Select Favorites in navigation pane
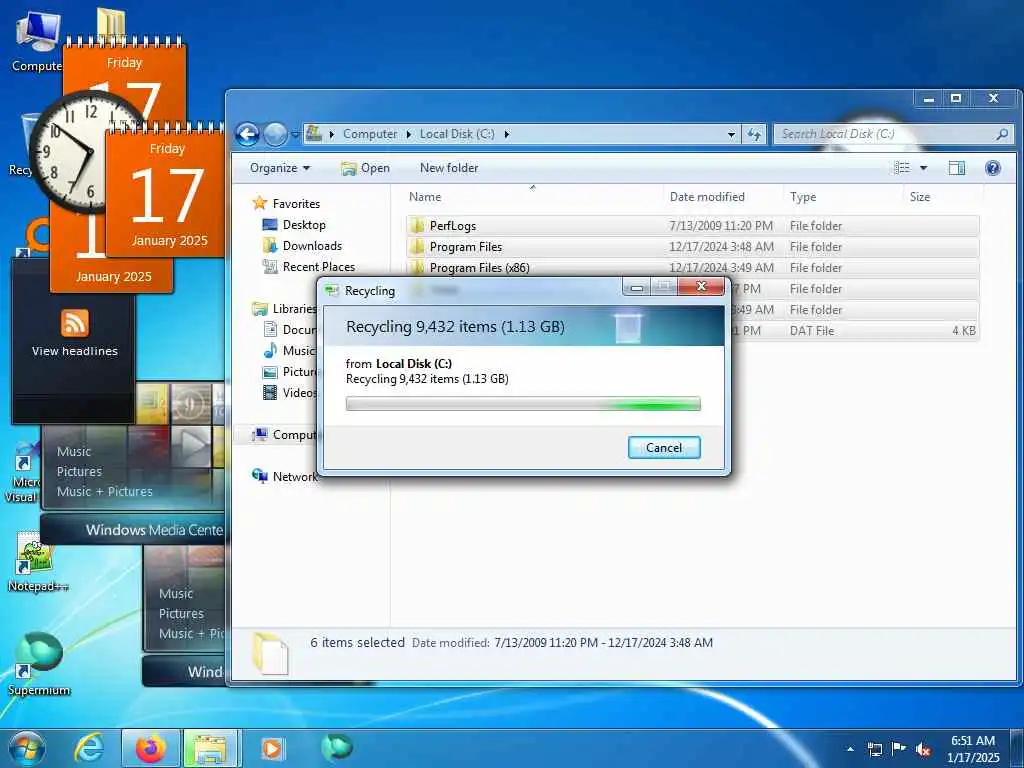The image size is (1024, 768). [287, 204]
